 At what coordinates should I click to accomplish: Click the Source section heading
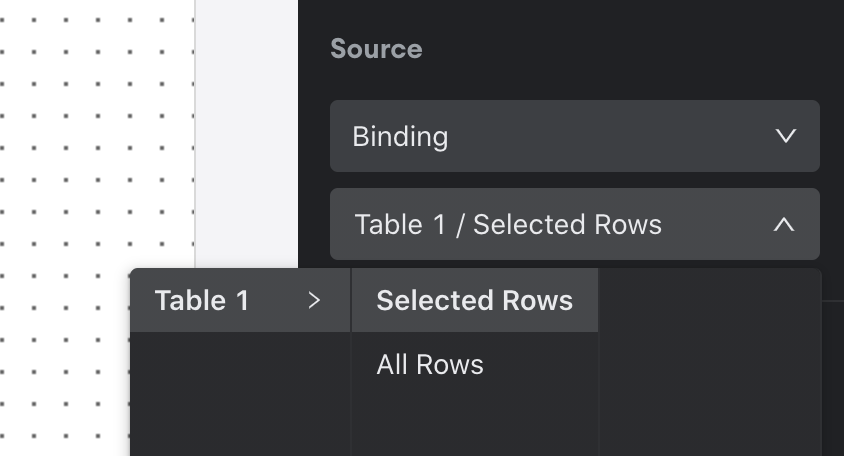[x=376, y=49]
